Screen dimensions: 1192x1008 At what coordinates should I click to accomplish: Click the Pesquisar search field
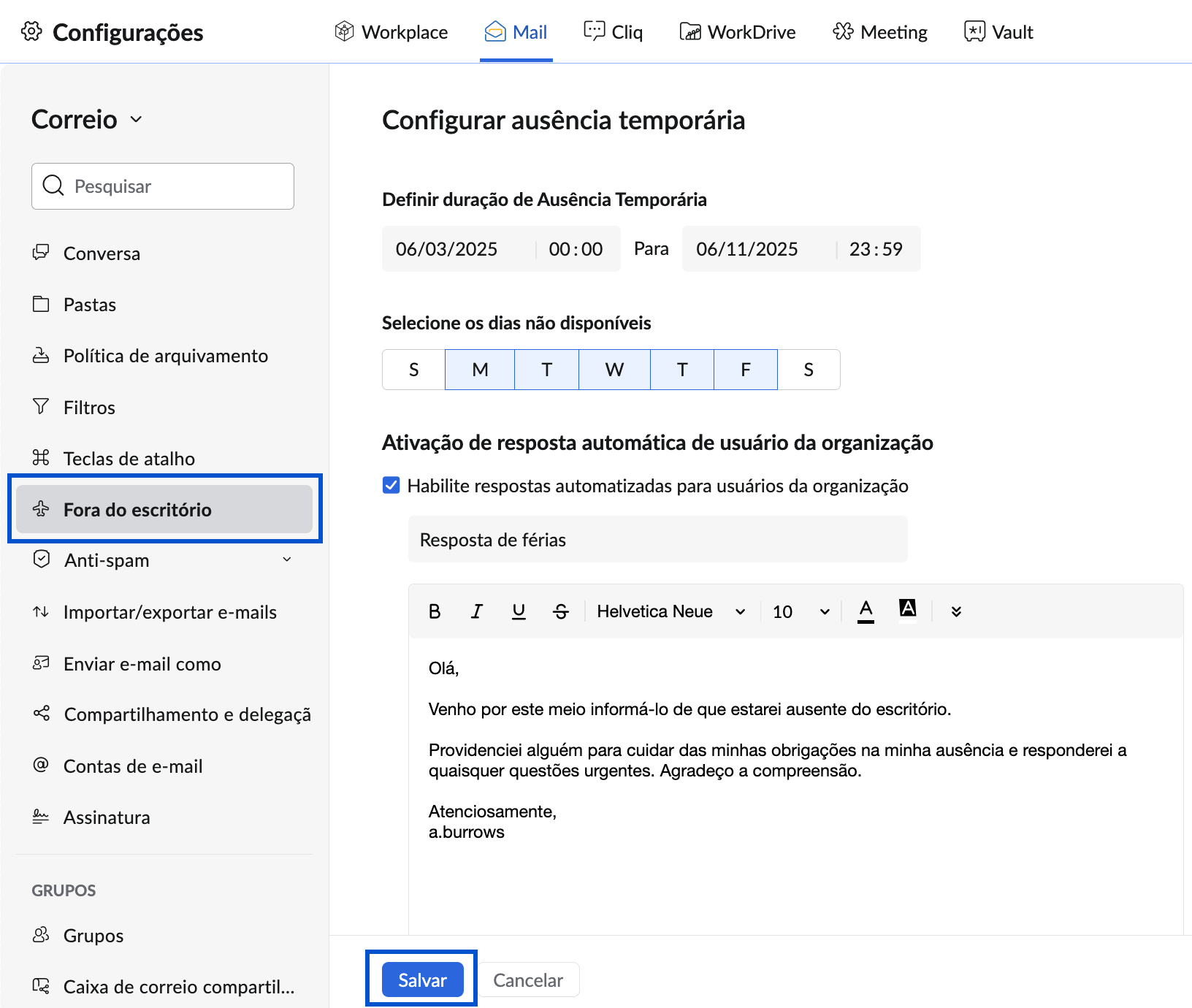[x=163, y=186]
